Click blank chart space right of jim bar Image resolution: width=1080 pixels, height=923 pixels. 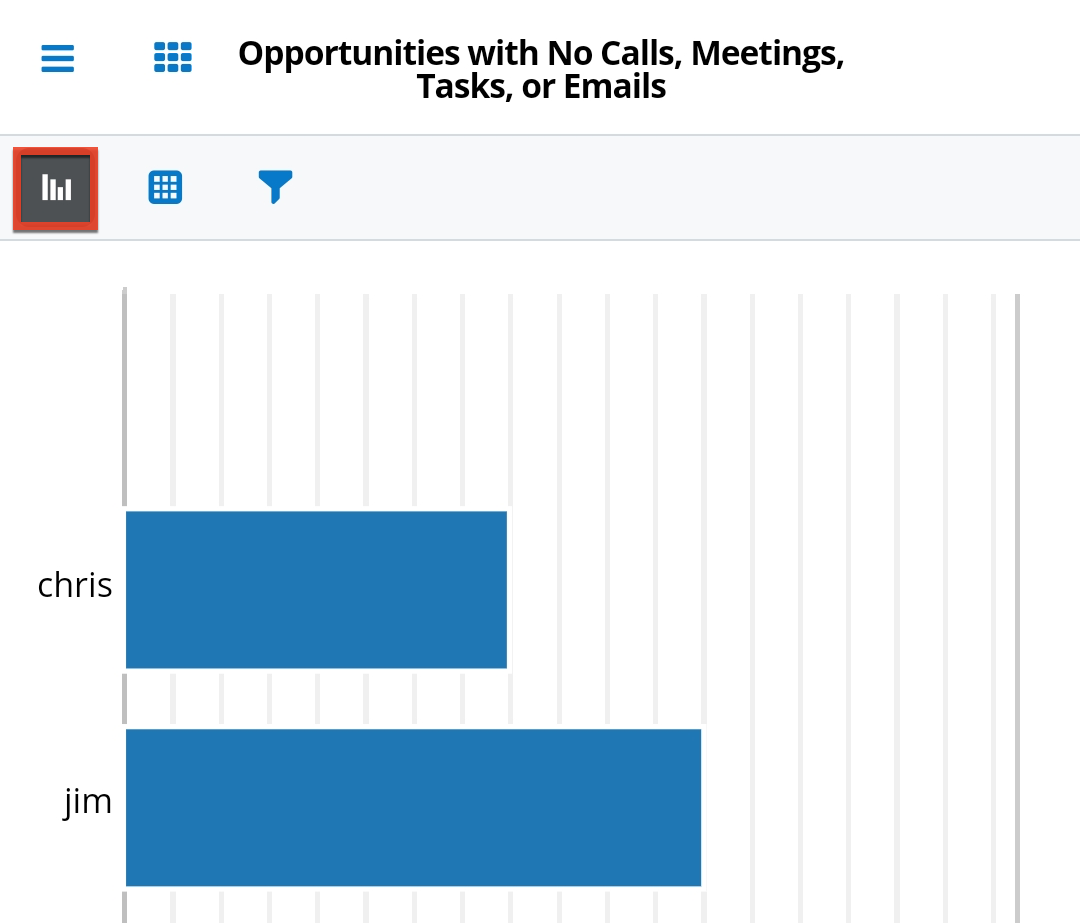click(860, 807)
